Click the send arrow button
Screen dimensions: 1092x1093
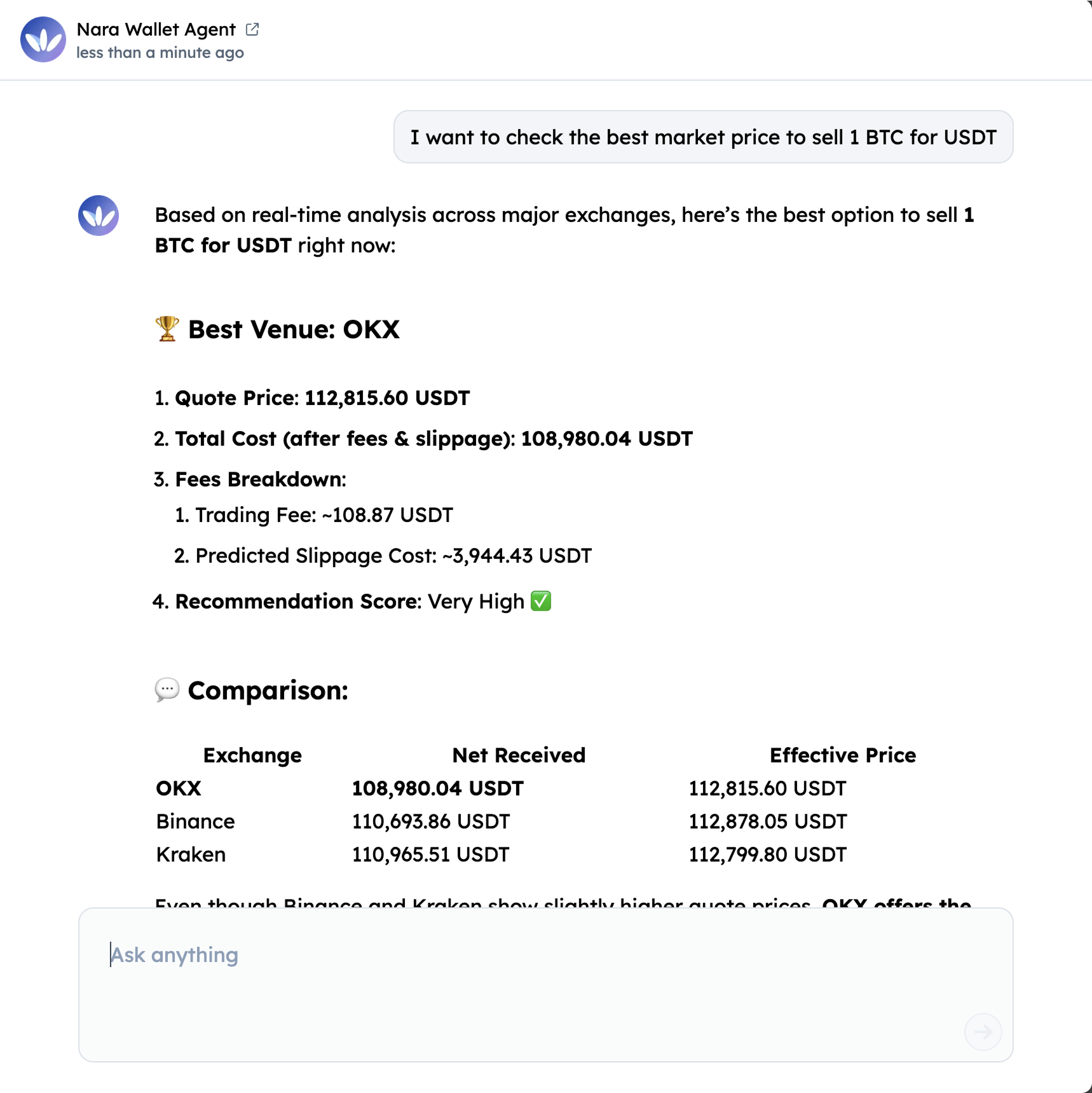click(983, 1032)
